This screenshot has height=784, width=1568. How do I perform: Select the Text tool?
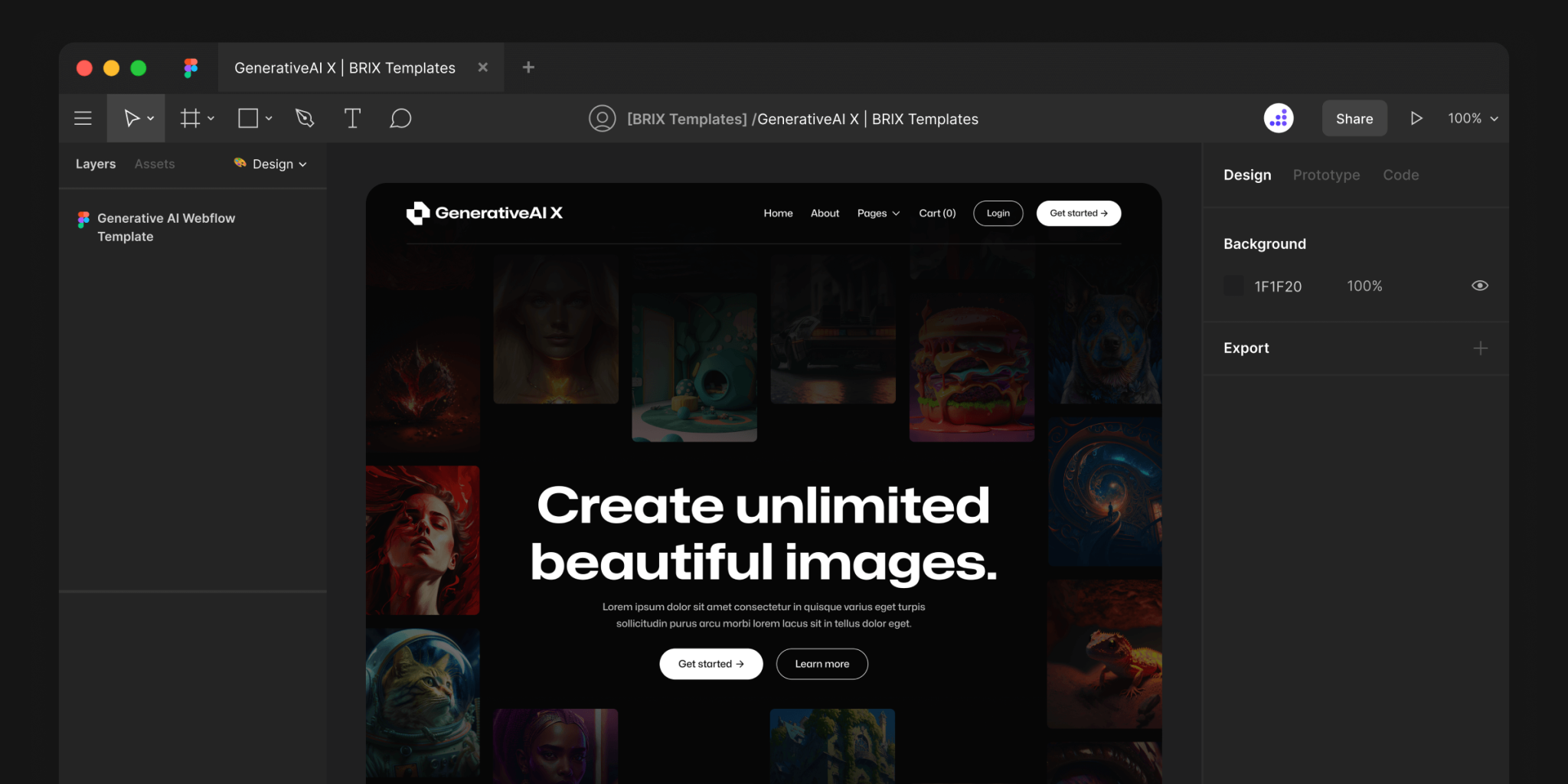click(352, 118)
